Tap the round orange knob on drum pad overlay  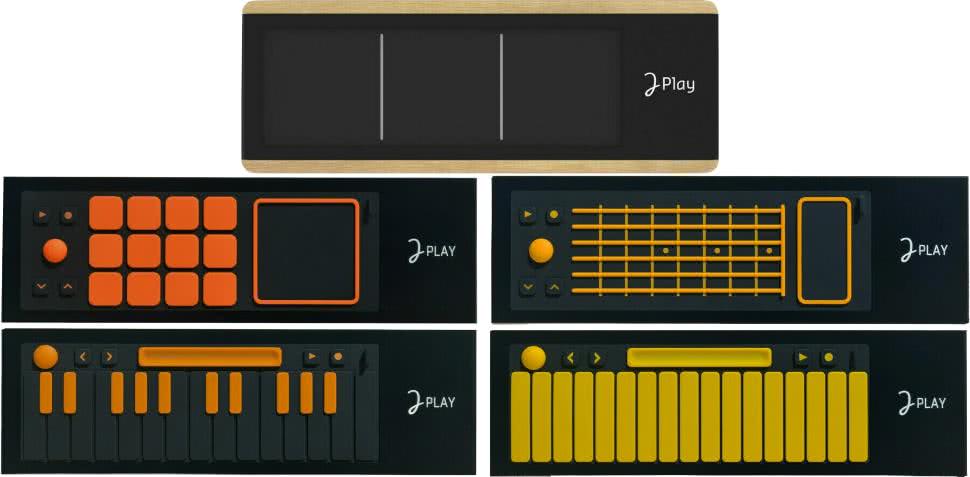point(54,251)
